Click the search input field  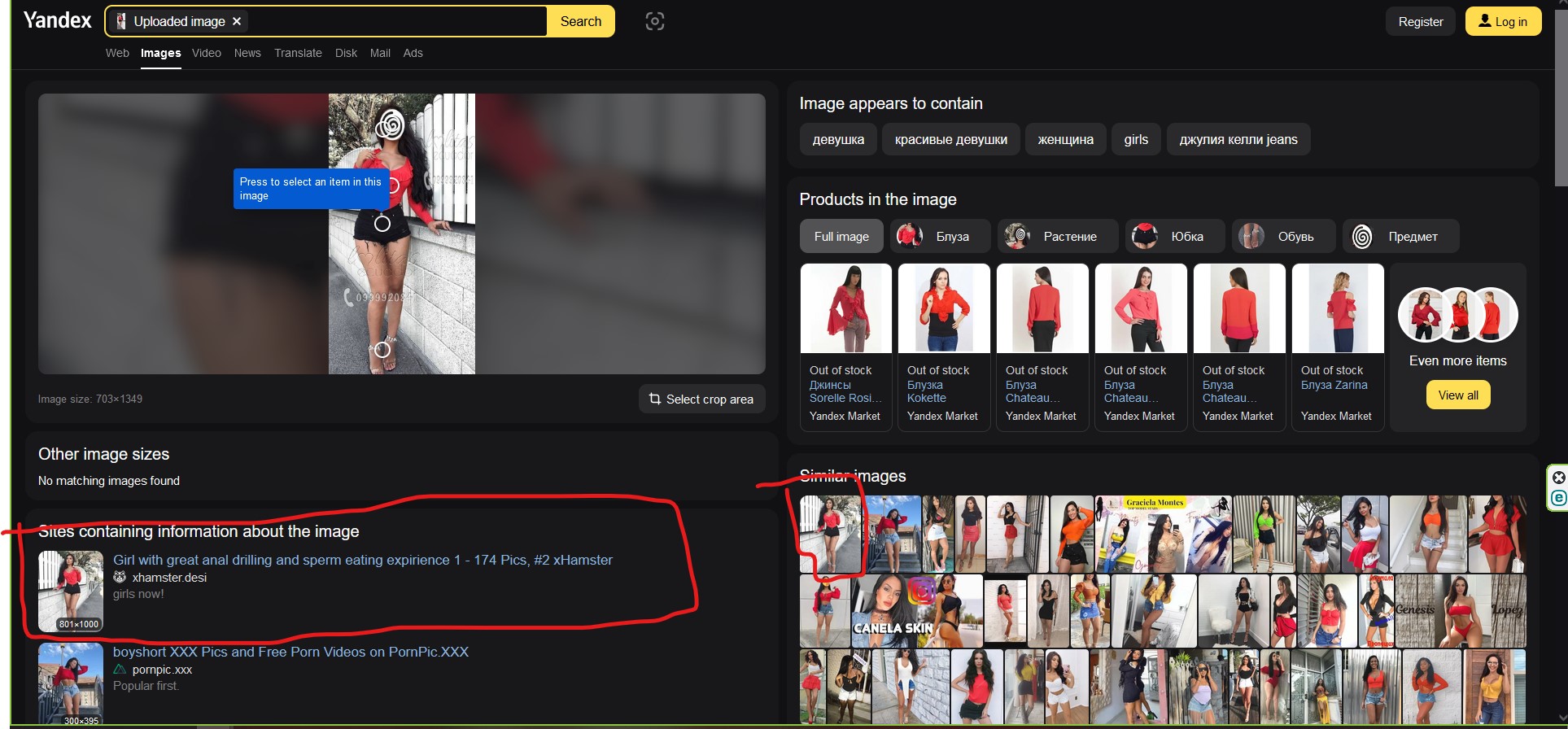tap(396, 21)
